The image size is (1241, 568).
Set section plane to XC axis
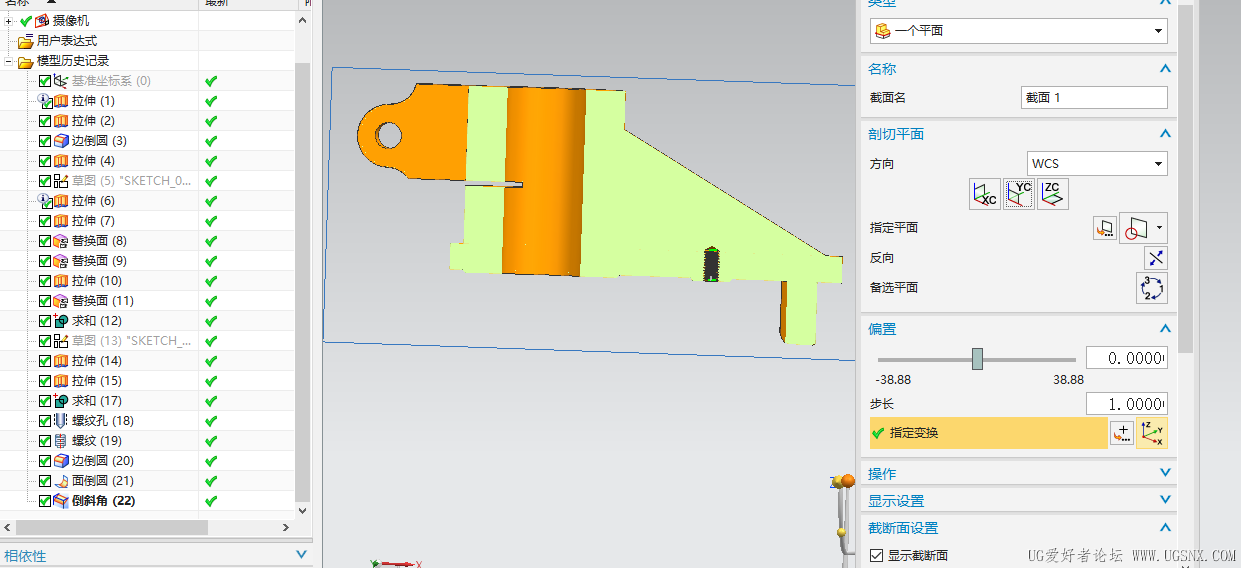point(985,194)
